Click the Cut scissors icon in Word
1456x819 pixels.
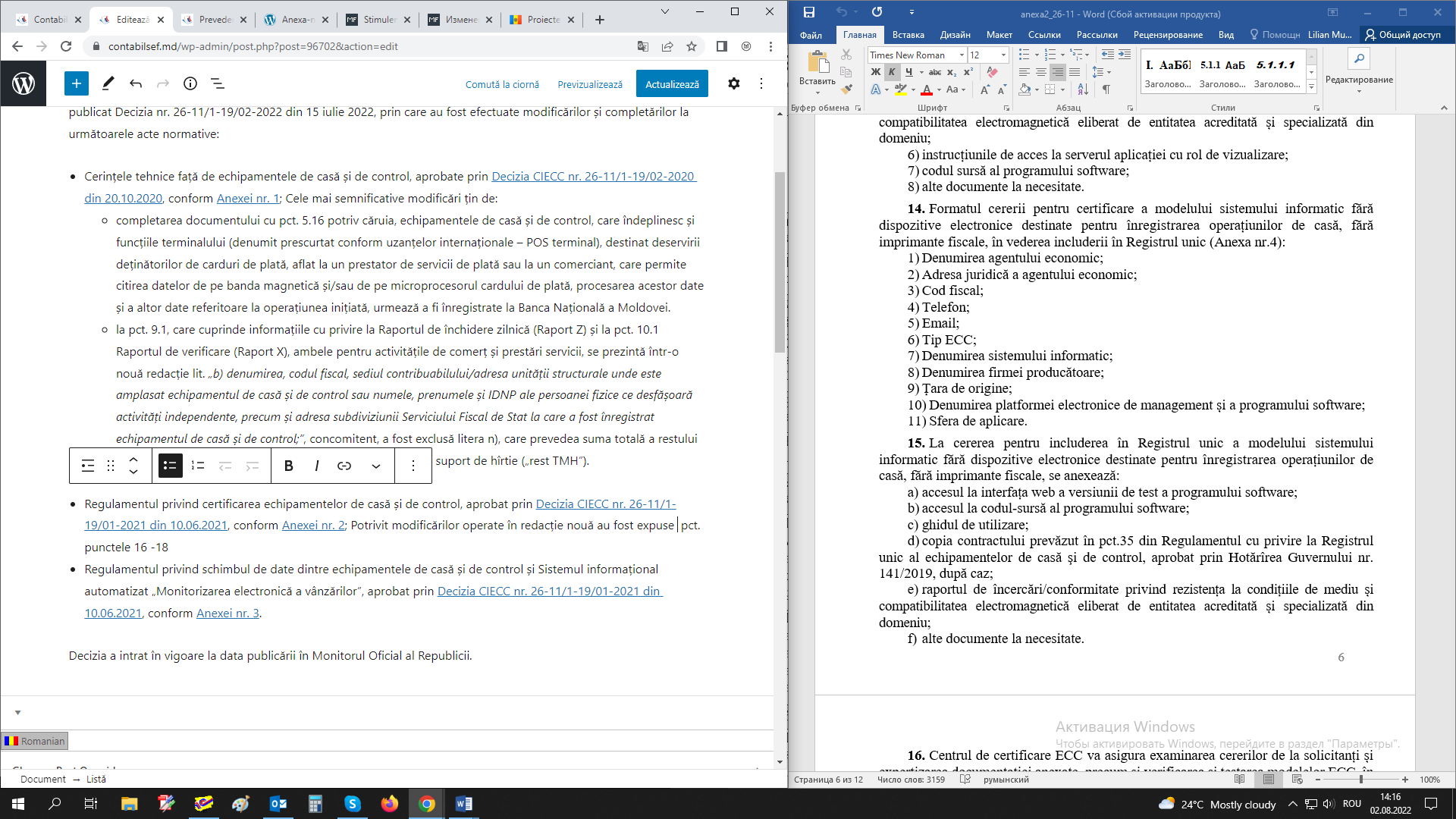(x=847, y=55)
